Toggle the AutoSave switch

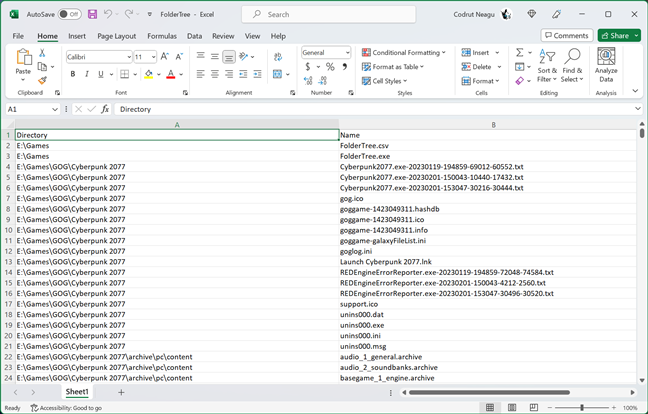pyautogui.click(x=69, y=14)
